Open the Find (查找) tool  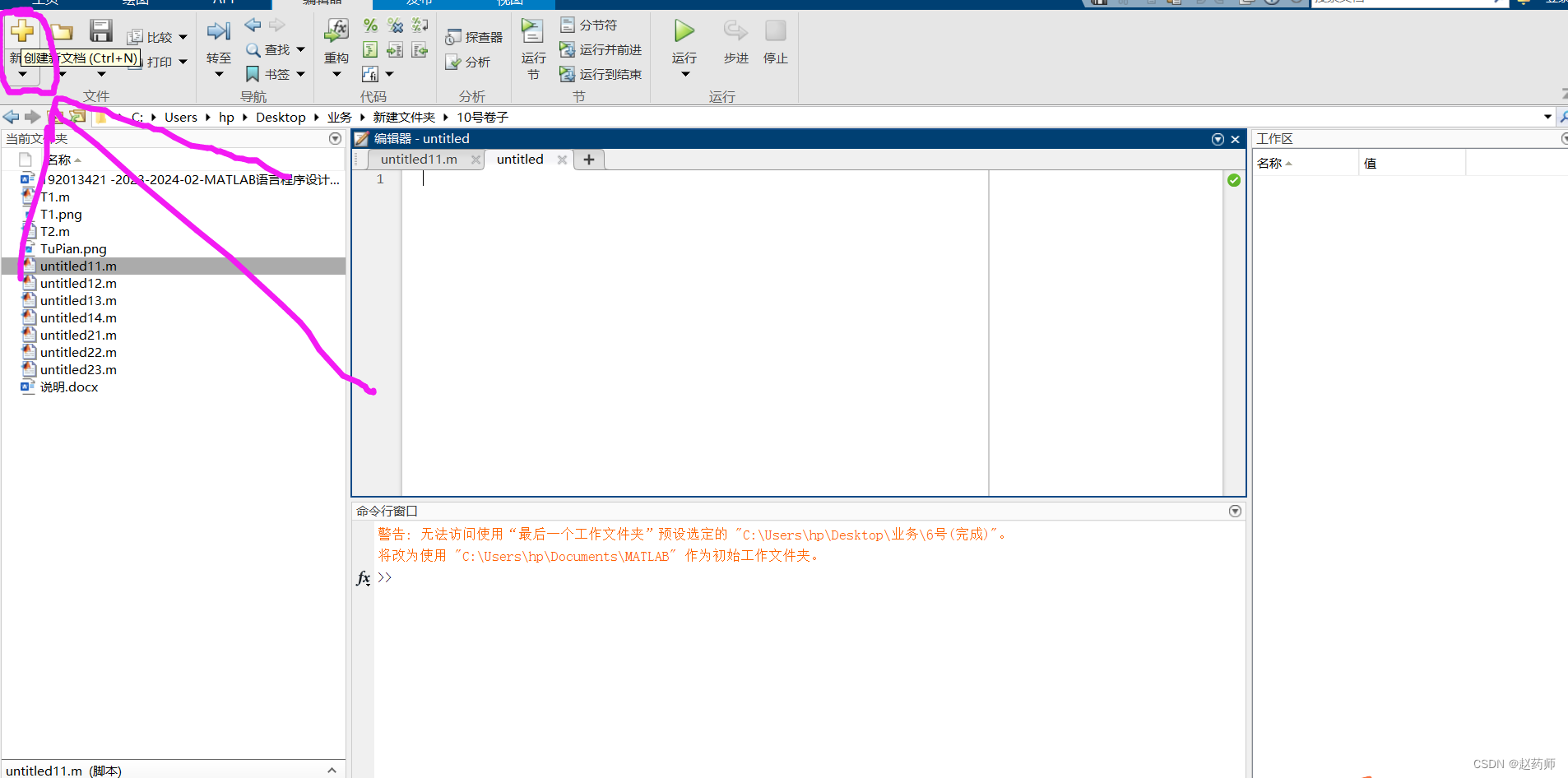[x=269, y=50]
